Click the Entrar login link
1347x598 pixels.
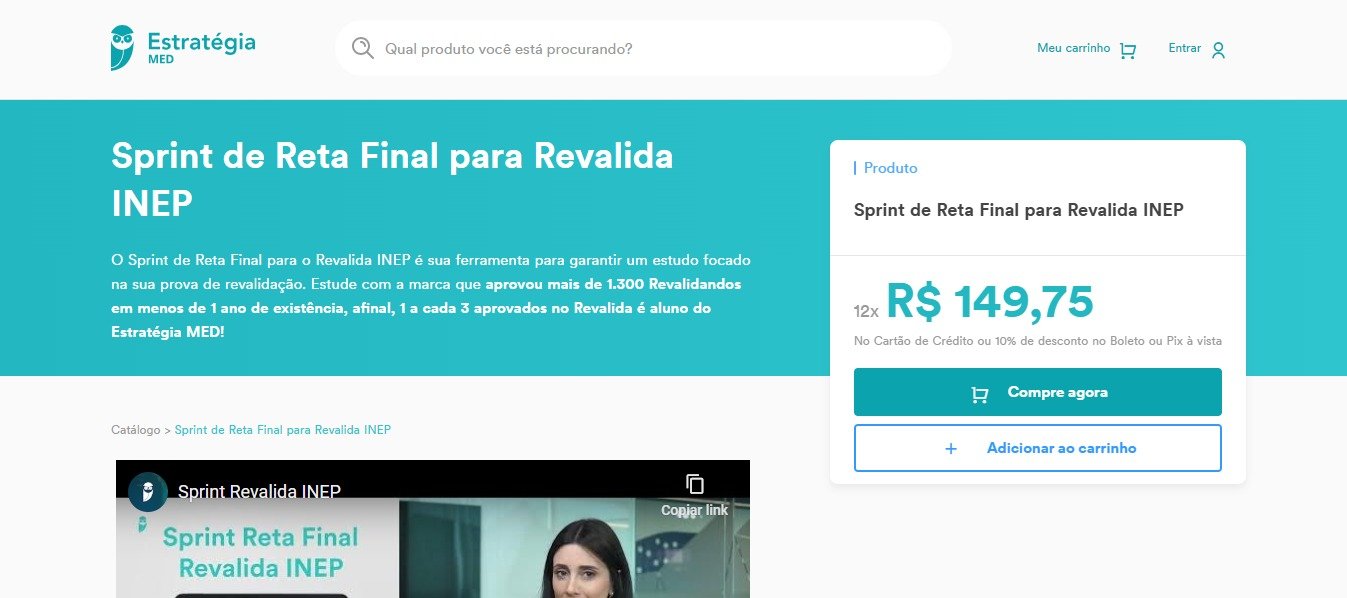[x=1184, y=48]
